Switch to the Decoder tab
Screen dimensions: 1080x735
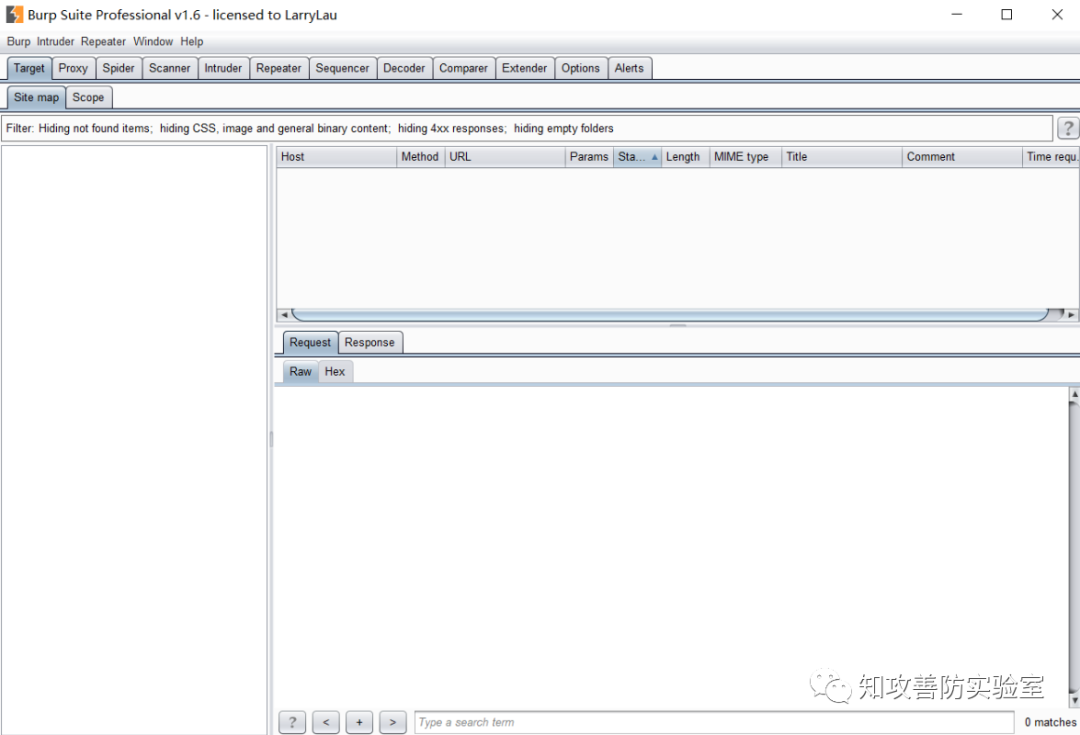click(404, 68)
